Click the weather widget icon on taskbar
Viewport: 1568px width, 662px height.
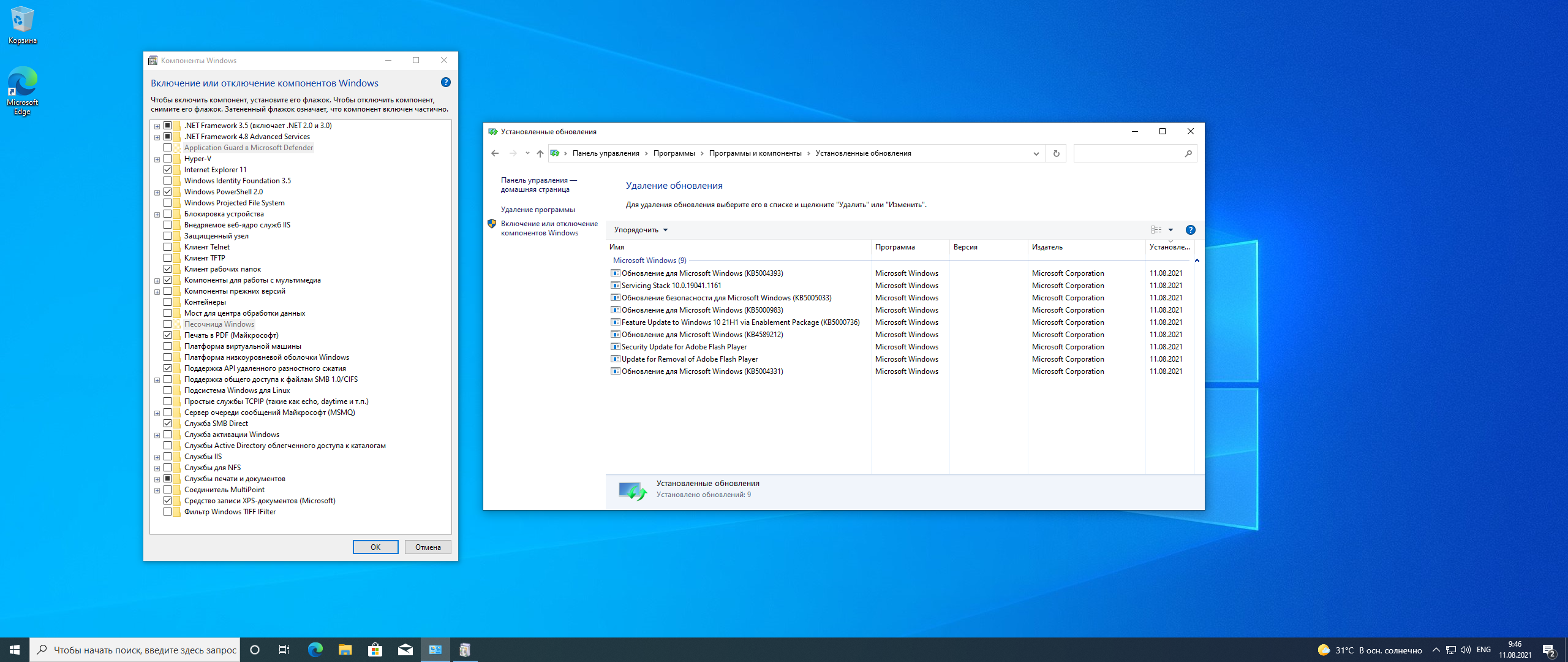[x=1324, y=650]
